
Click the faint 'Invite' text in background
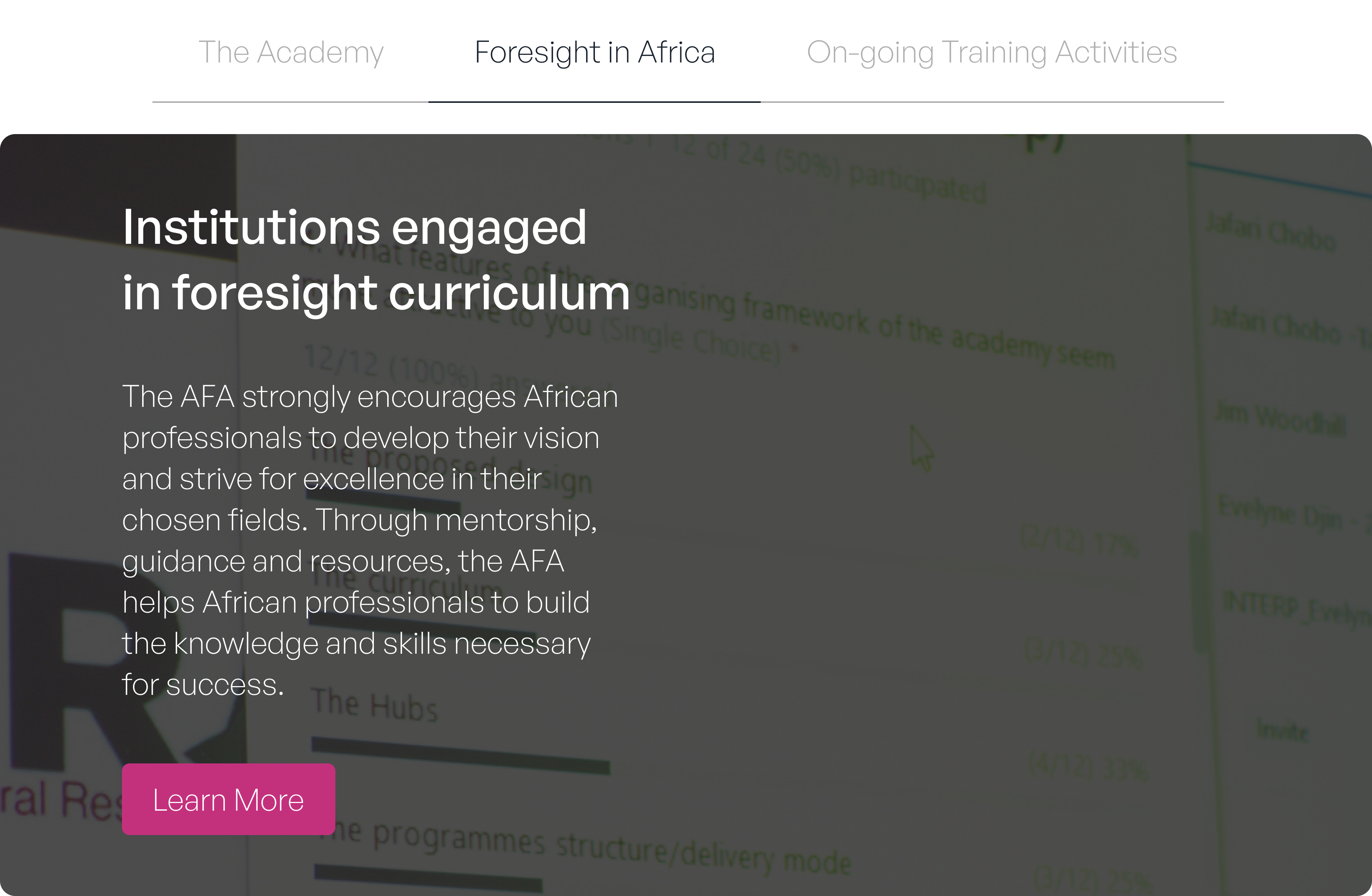[1283, 731]
